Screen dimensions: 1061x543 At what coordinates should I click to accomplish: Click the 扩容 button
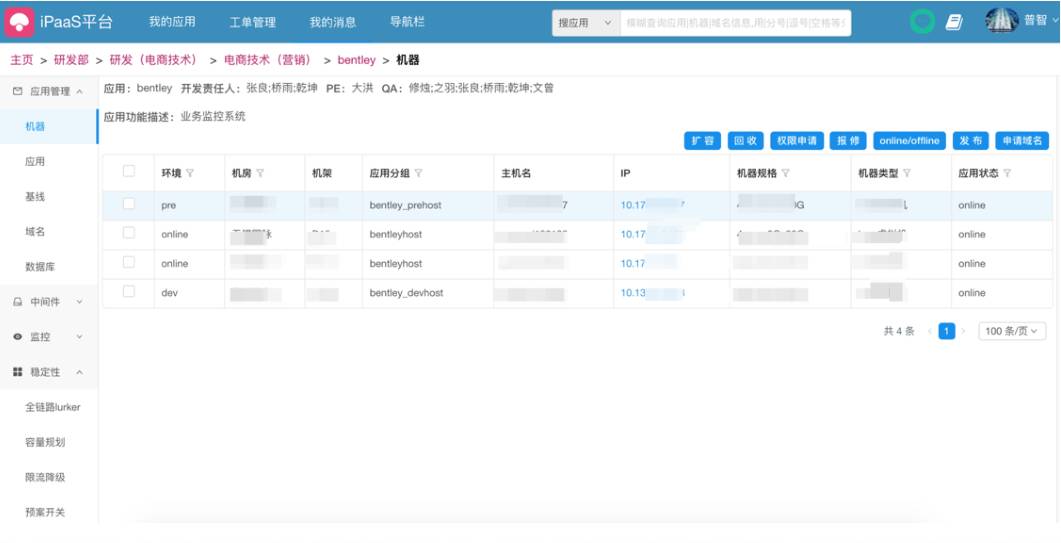coord(703,141)
